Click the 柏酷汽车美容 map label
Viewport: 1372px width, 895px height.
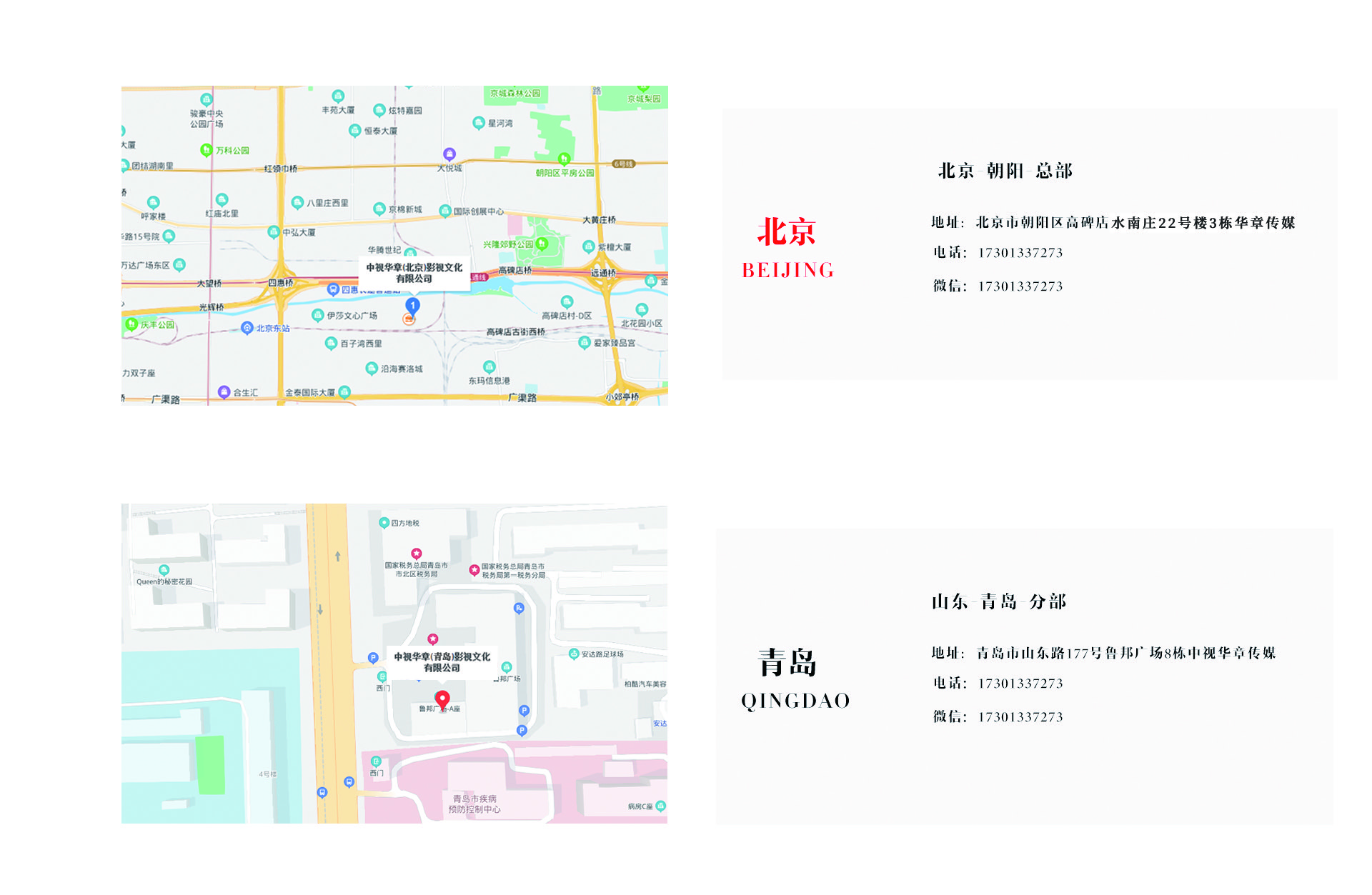645,684
